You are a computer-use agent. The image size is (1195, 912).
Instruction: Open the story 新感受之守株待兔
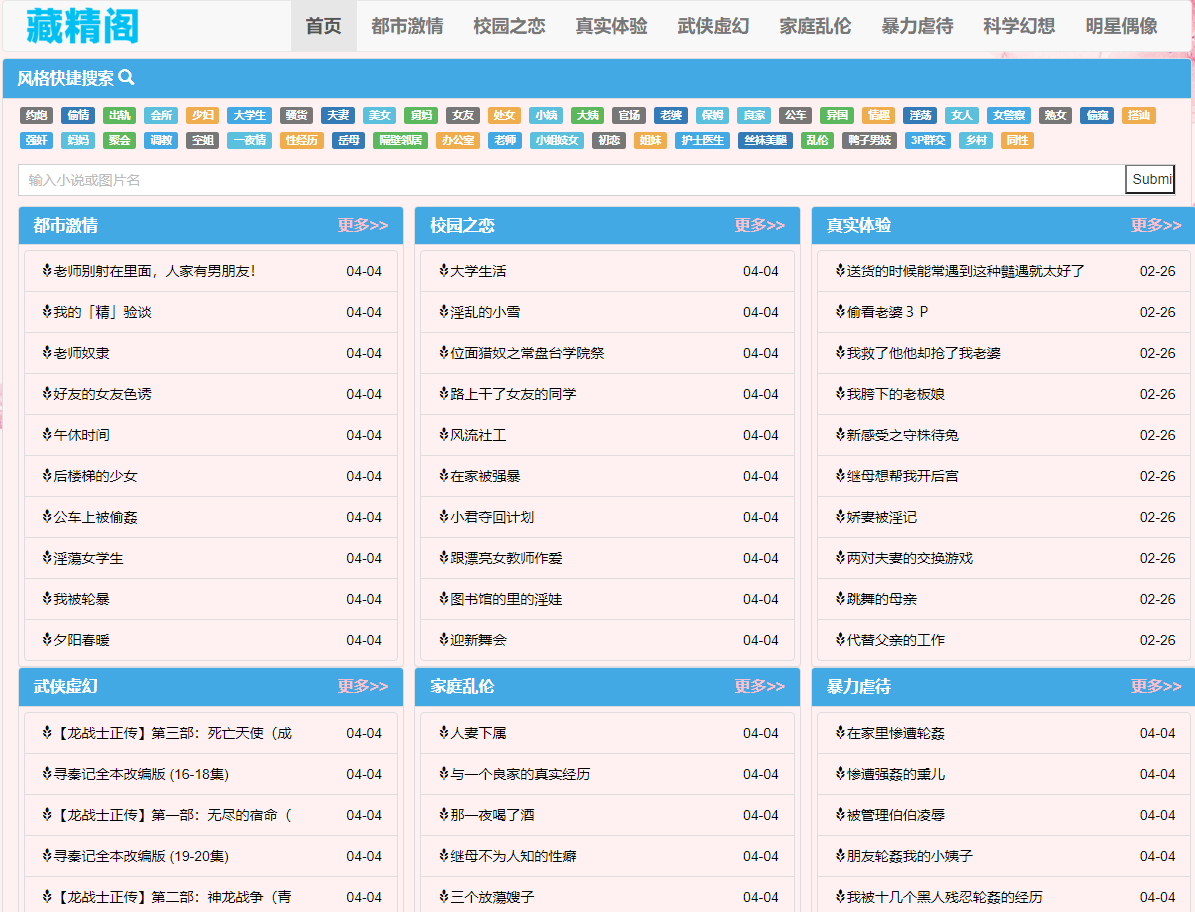click(x=902, y=435)
